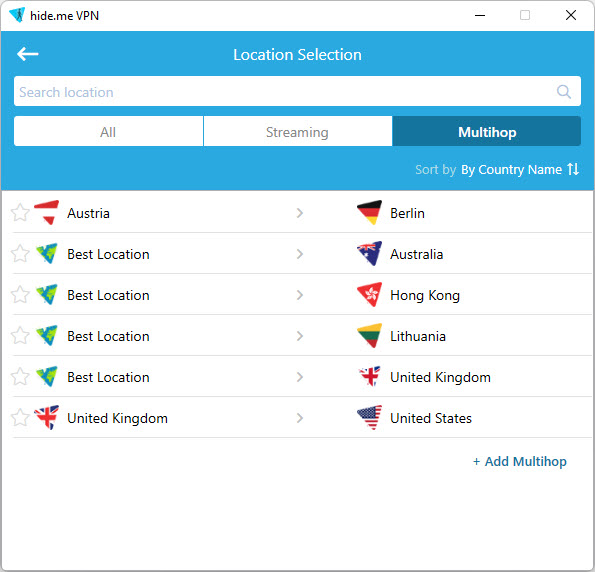Image resolution: width=595 pixels, height=572 pixels.
Task: Select the Multihop tab
Action: point(487,131)
